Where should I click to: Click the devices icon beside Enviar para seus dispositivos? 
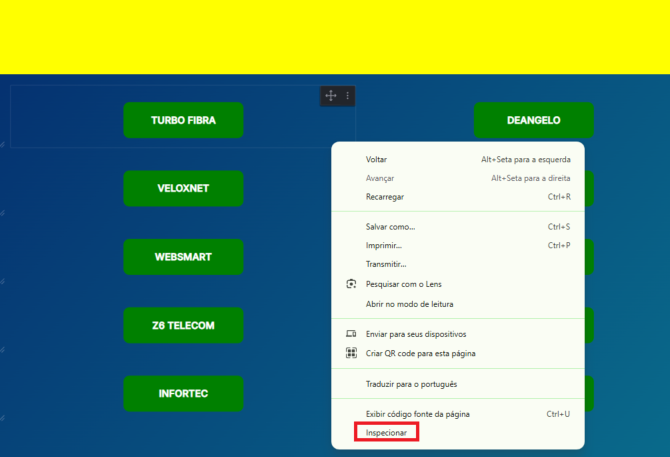(351, 334)
